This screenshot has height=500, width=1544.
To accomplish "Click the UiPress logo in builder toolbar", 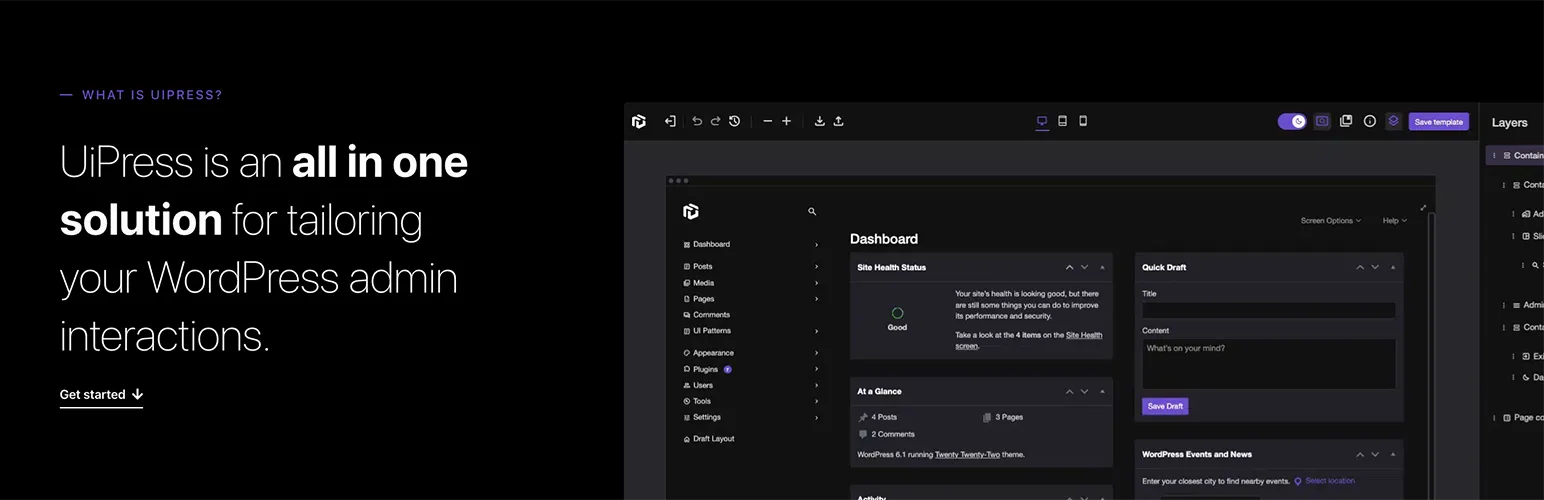I will pyautogui.click(x=639, y=121).
